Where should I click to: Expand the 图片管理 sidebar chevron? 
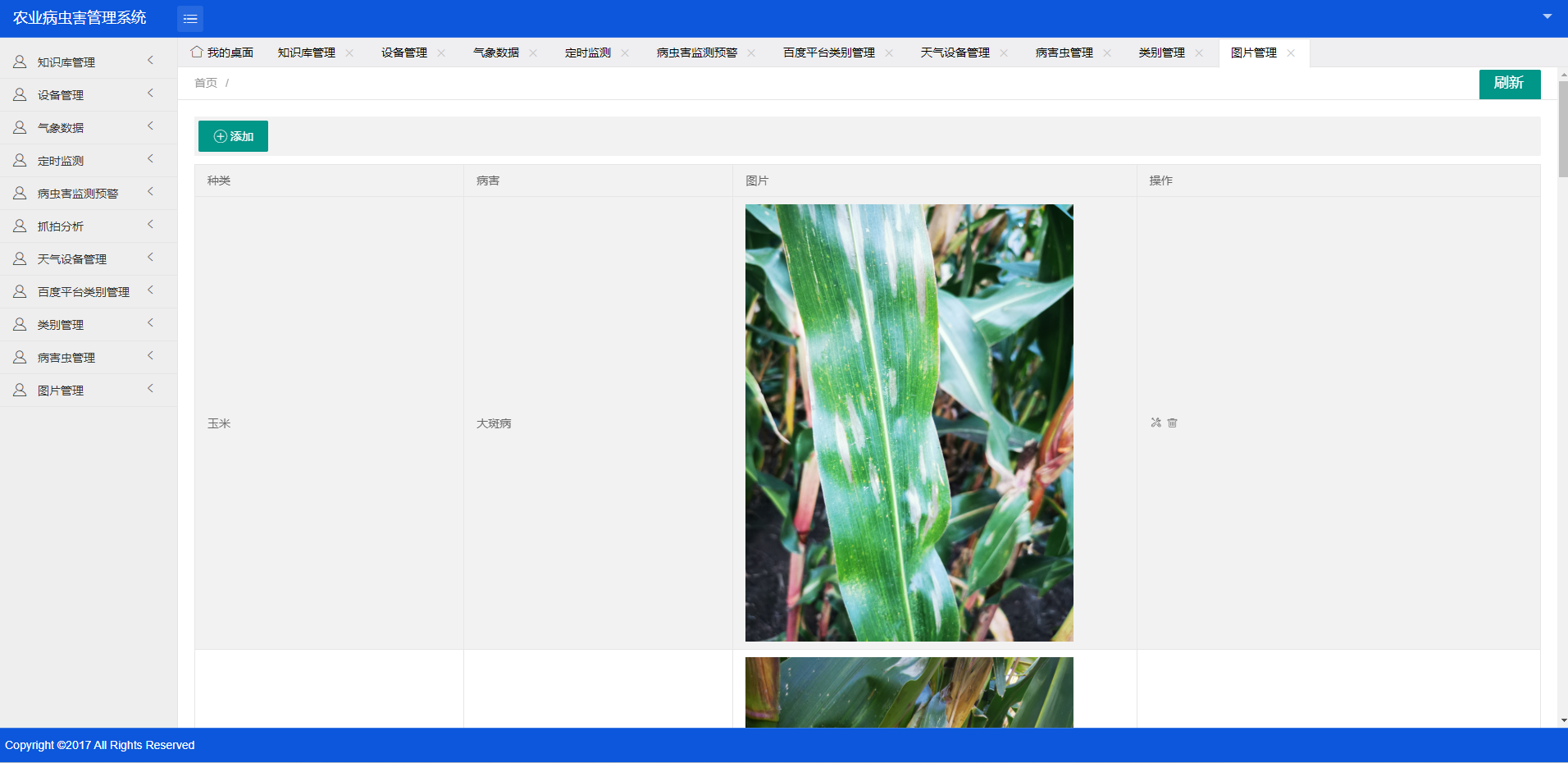pos(150,389)
